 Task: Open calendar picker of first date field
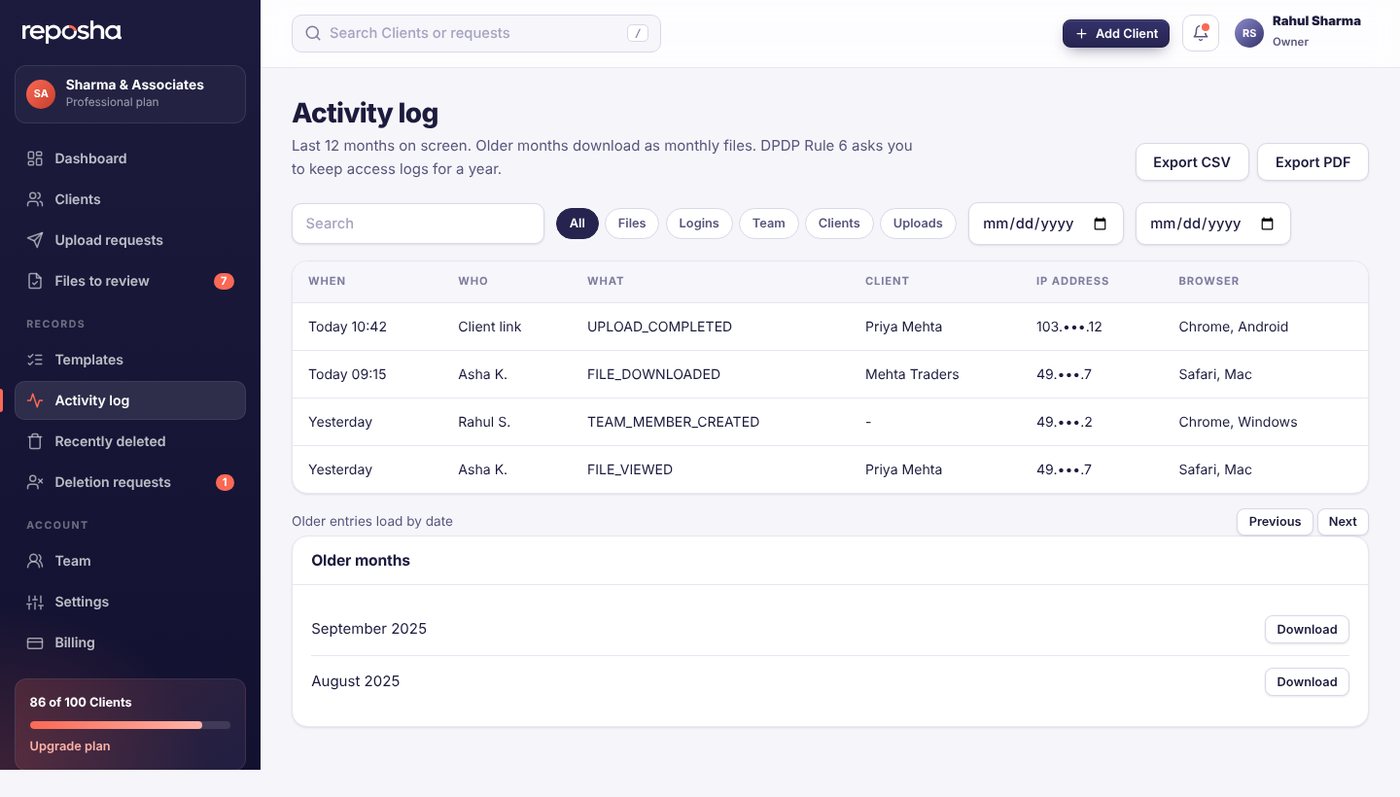[1100, 224]
